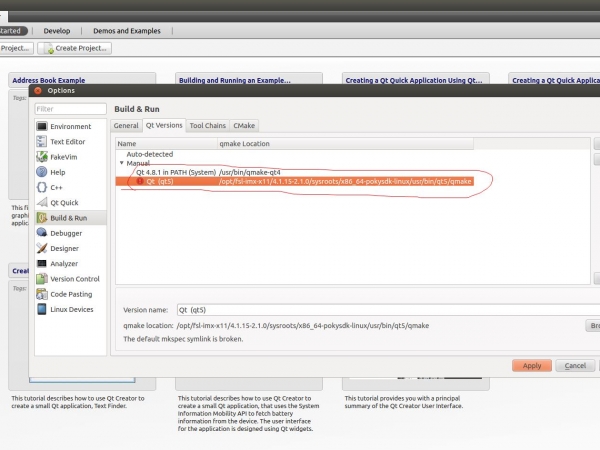Image resolution: width=600 pixels, height=450 pixels.
Task: Select the Qt Quick category
Action: tap(65, 202)
